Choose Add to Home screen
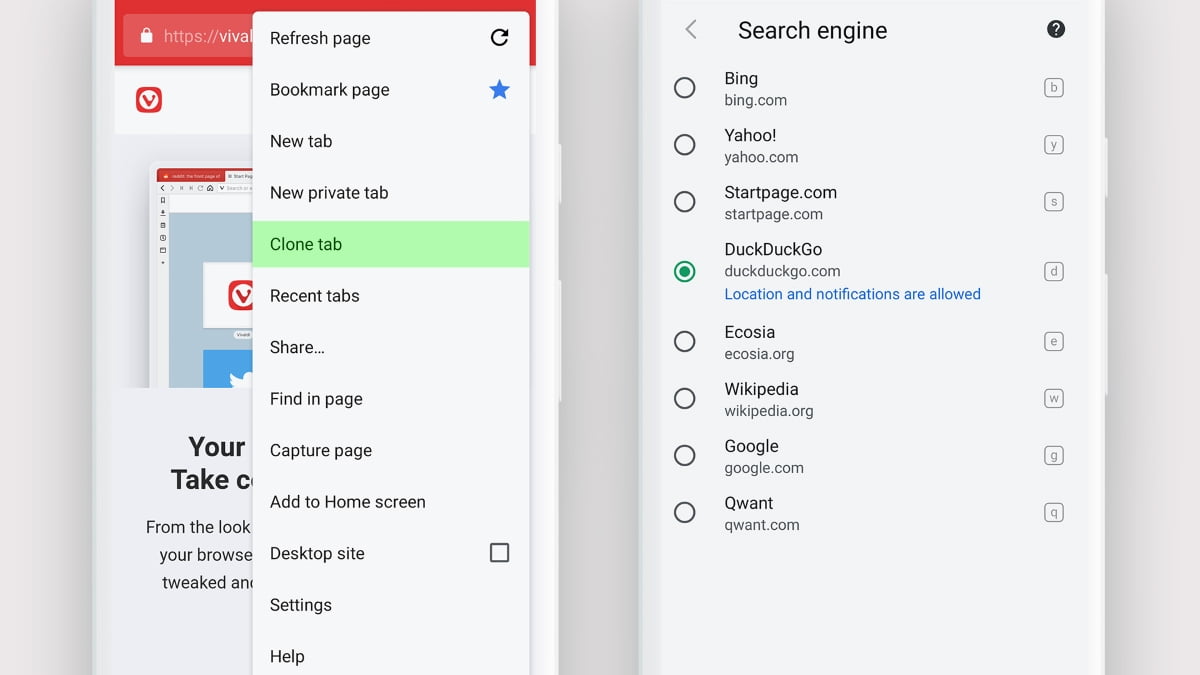1200x675 pixels. coord(348,501)
